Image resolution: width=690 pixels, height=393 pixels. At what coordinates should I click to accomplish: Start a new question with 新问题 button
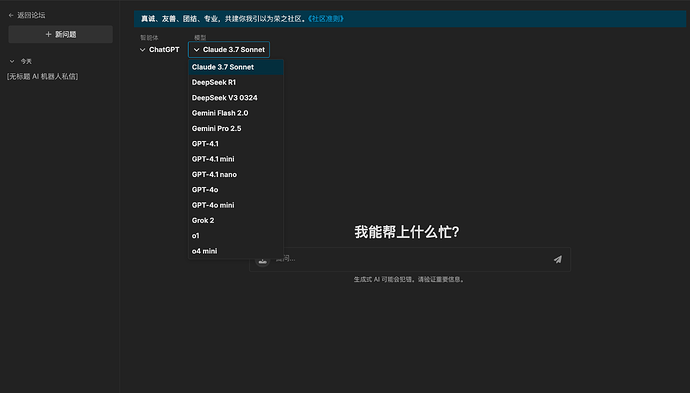pyautogui.click(x=61, y=34)
